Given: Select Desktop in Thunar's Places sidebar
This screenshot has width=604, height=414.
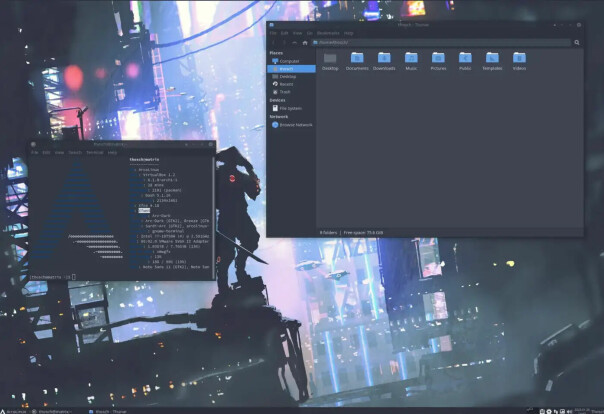Looking at the screenshot, I should click(291, 76).
